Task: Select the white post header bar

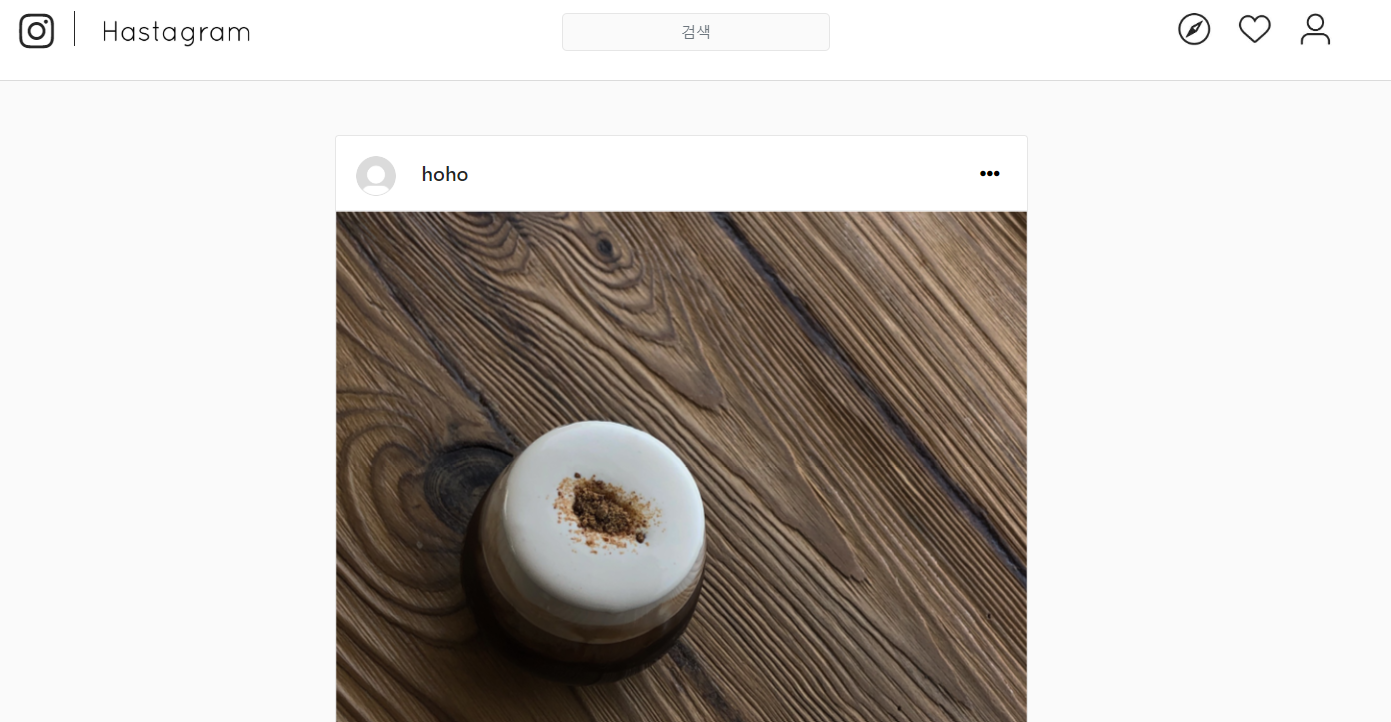Action: pos(681,174)
